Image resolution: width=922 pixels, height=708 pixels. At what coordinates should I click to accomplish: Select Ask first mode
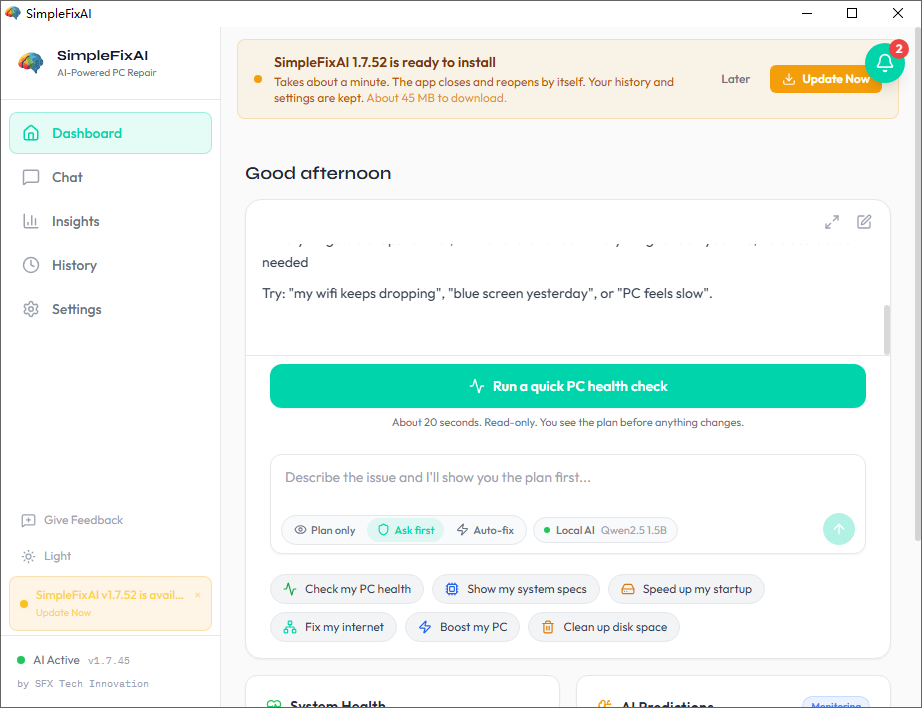pos(406,530)
